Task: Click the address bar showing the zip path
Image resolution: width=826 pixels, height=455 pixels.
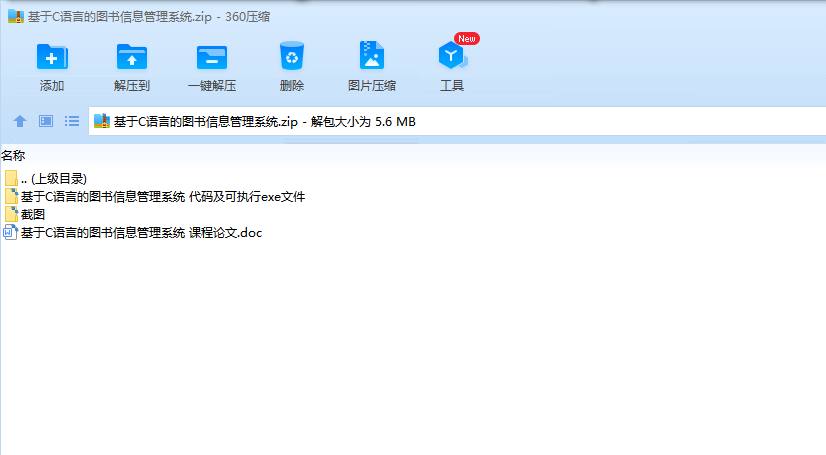Action: point(457,122)
